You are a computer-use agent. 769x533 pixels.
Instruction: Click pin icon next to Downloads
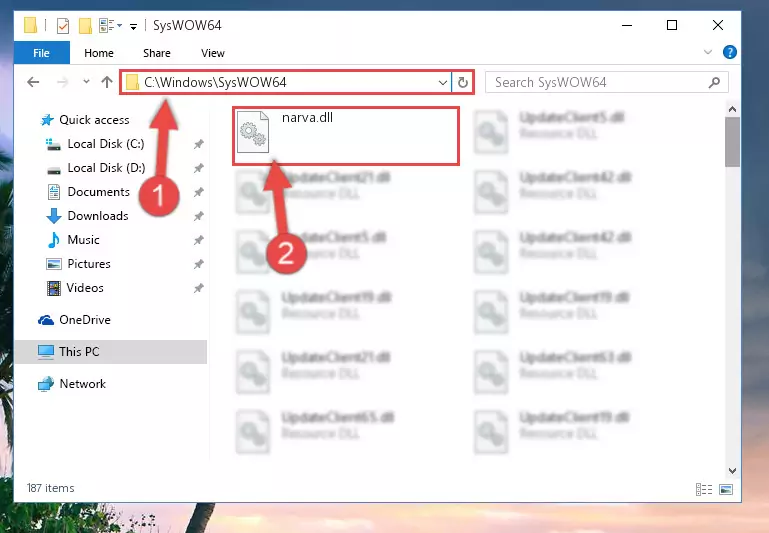point(199,216)
